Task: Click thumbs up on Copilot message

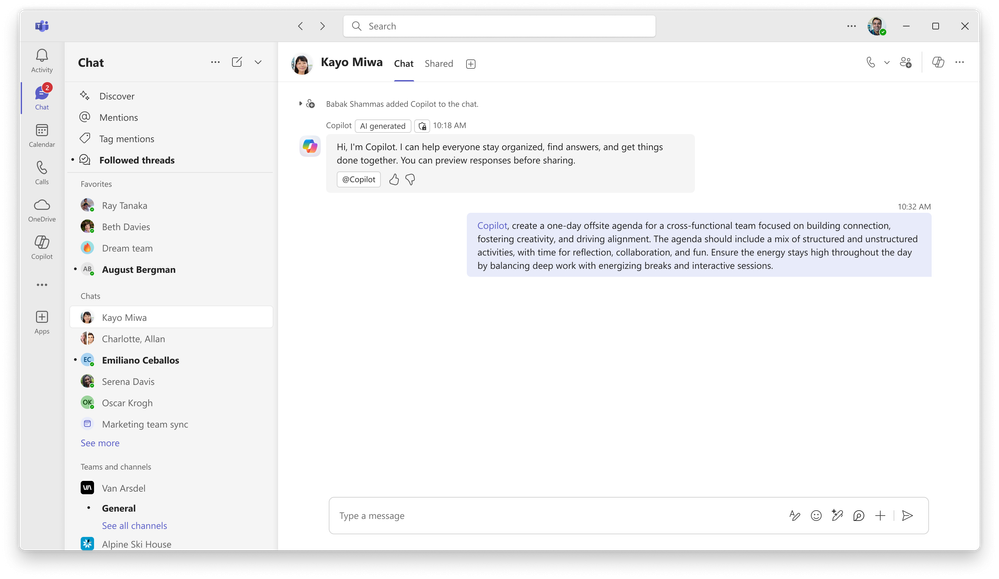Action: pyautogui.click(x=394, y=180)
